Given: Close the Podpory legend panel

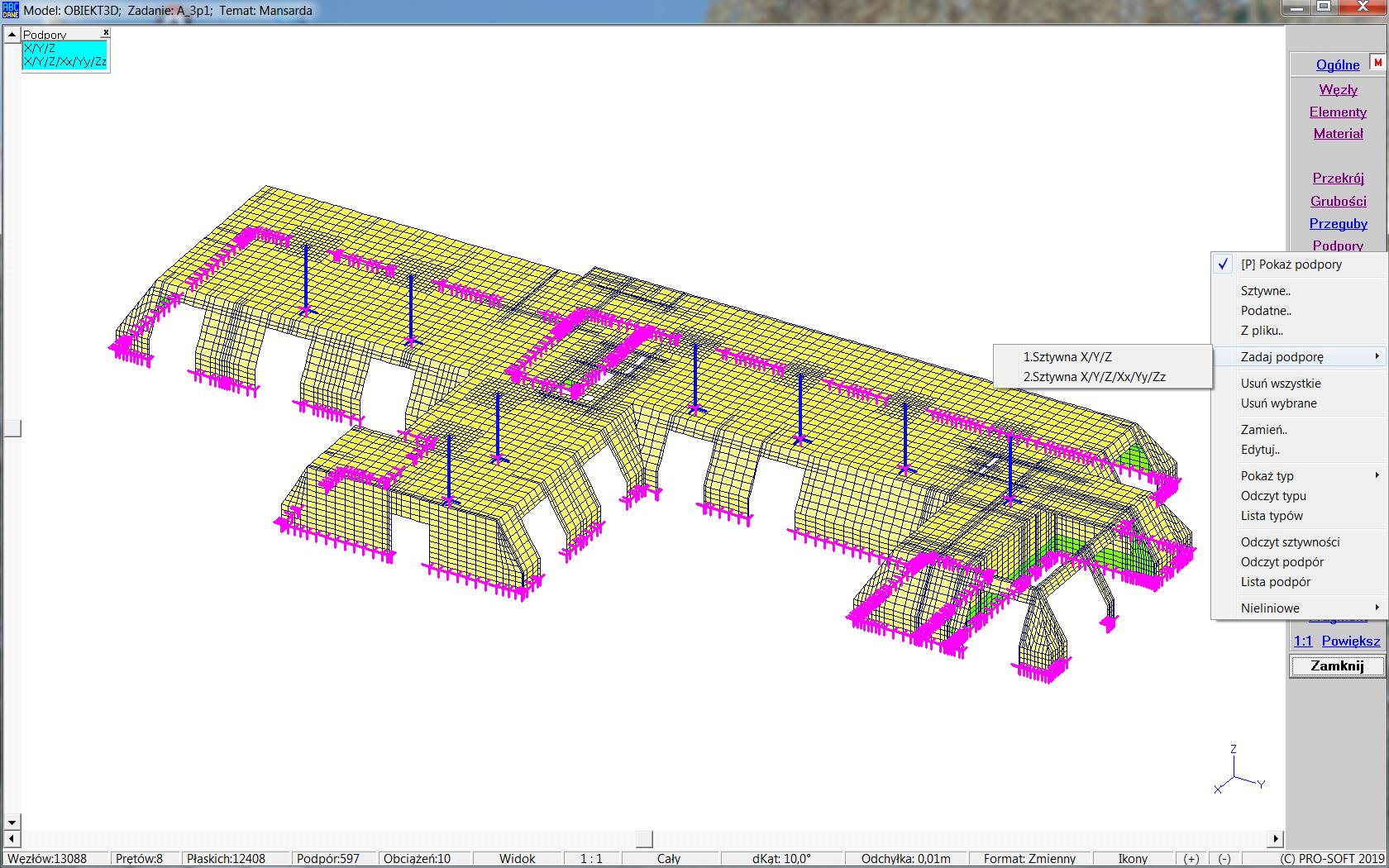Looking at the screenshot, I should [106, 33].
